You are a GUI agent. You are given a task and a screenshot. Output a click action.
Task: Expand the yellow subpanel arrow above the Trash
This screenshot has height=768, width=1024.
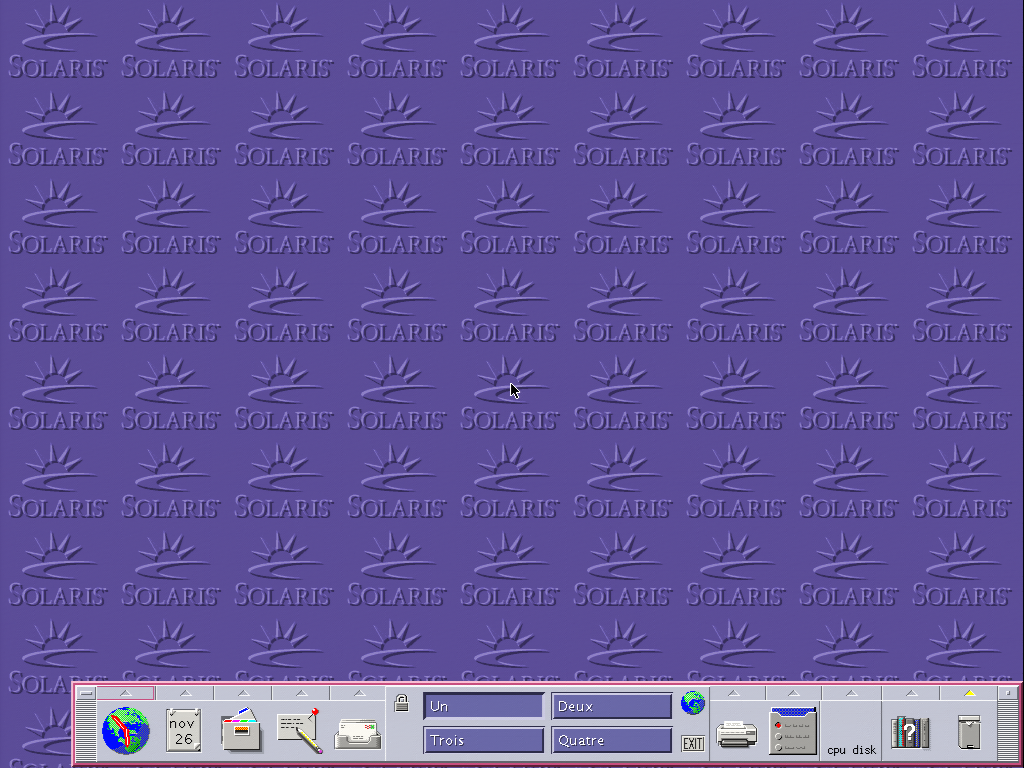(970, 693)
